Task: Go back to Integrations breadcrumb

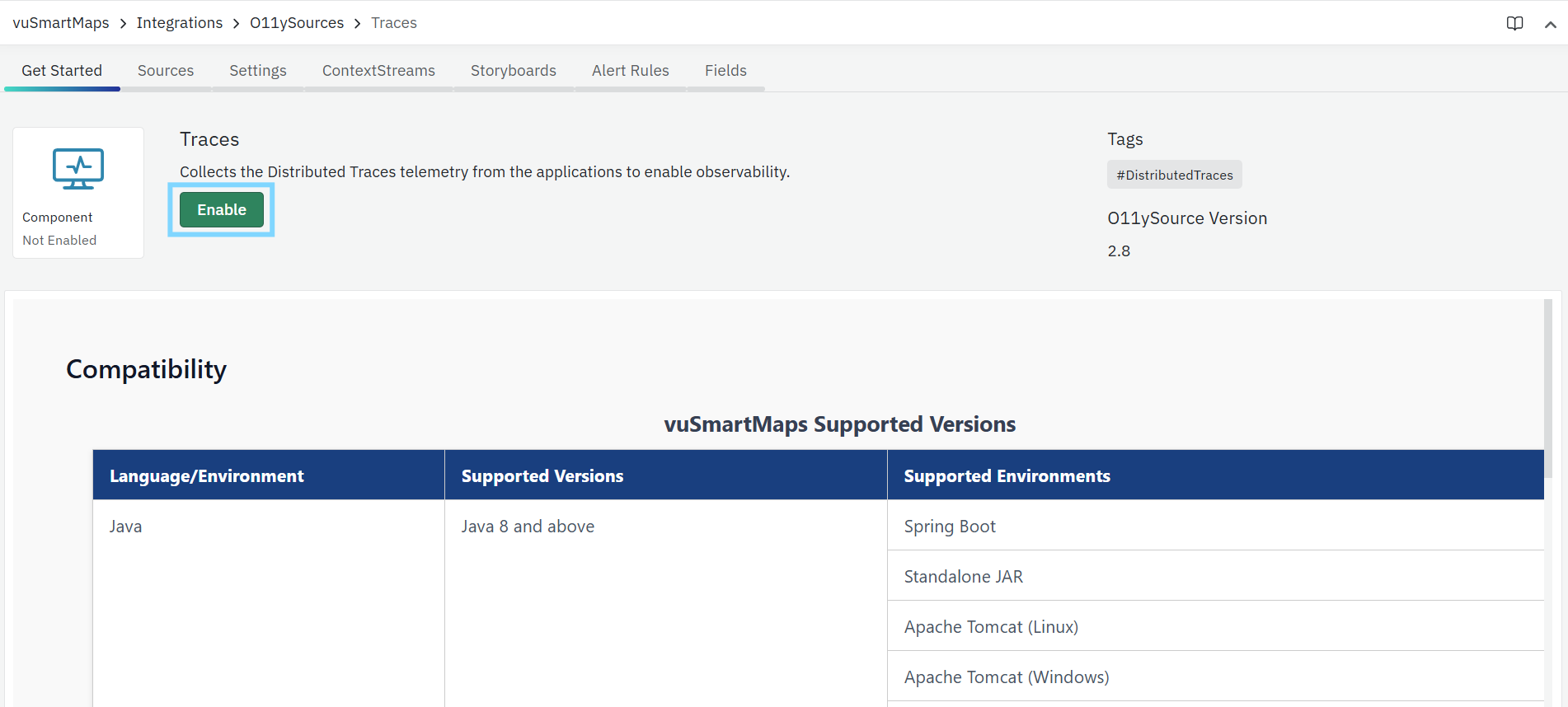Action: click(180, 23)
